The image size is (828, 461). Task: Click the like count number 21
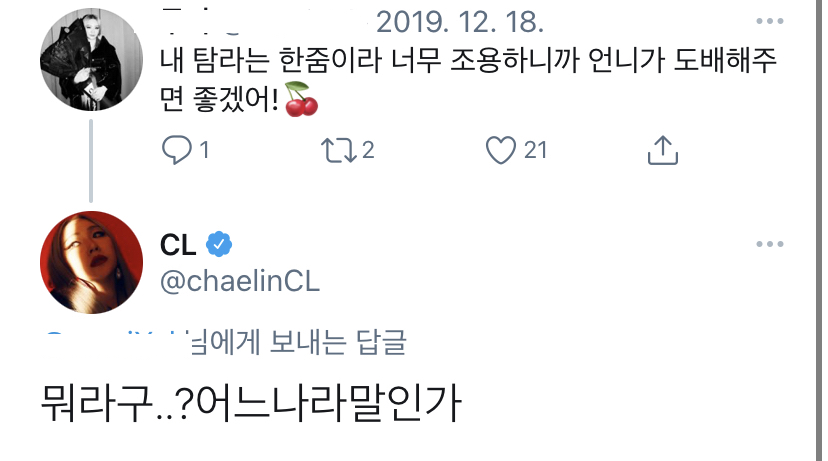pos(536,150)
